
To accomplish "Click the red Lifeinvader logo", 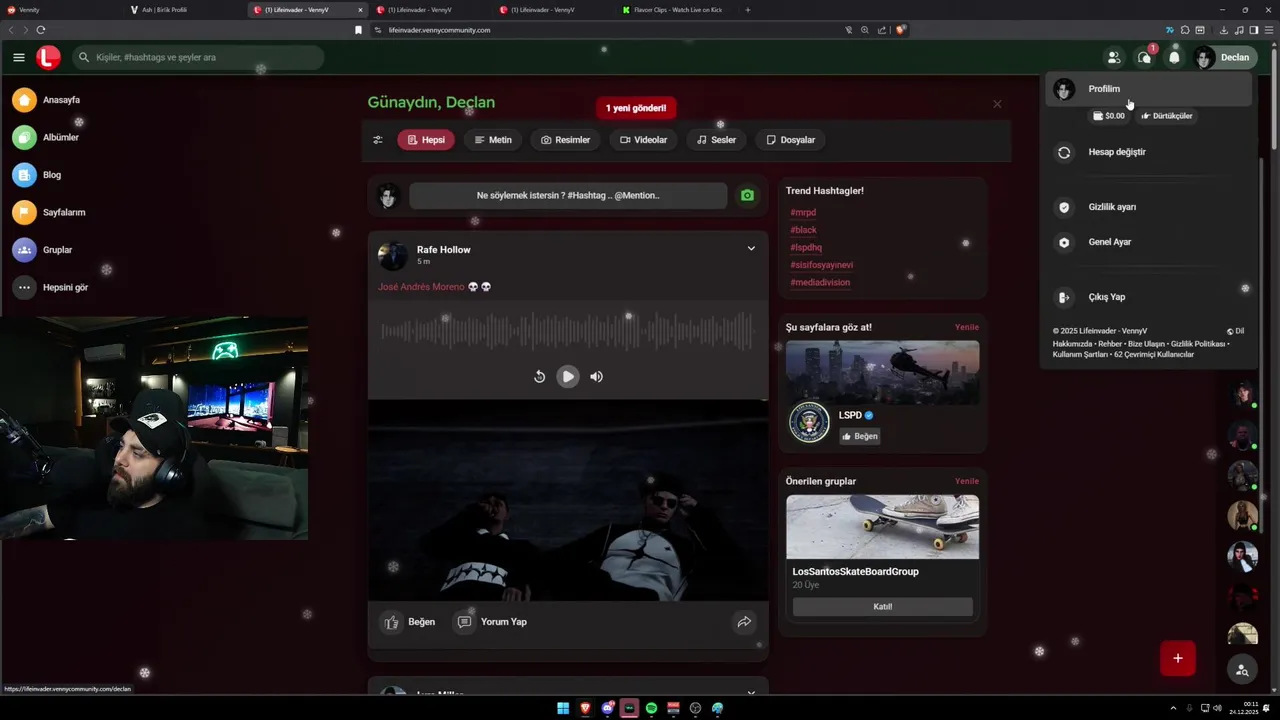I will (x=48, y=57).
